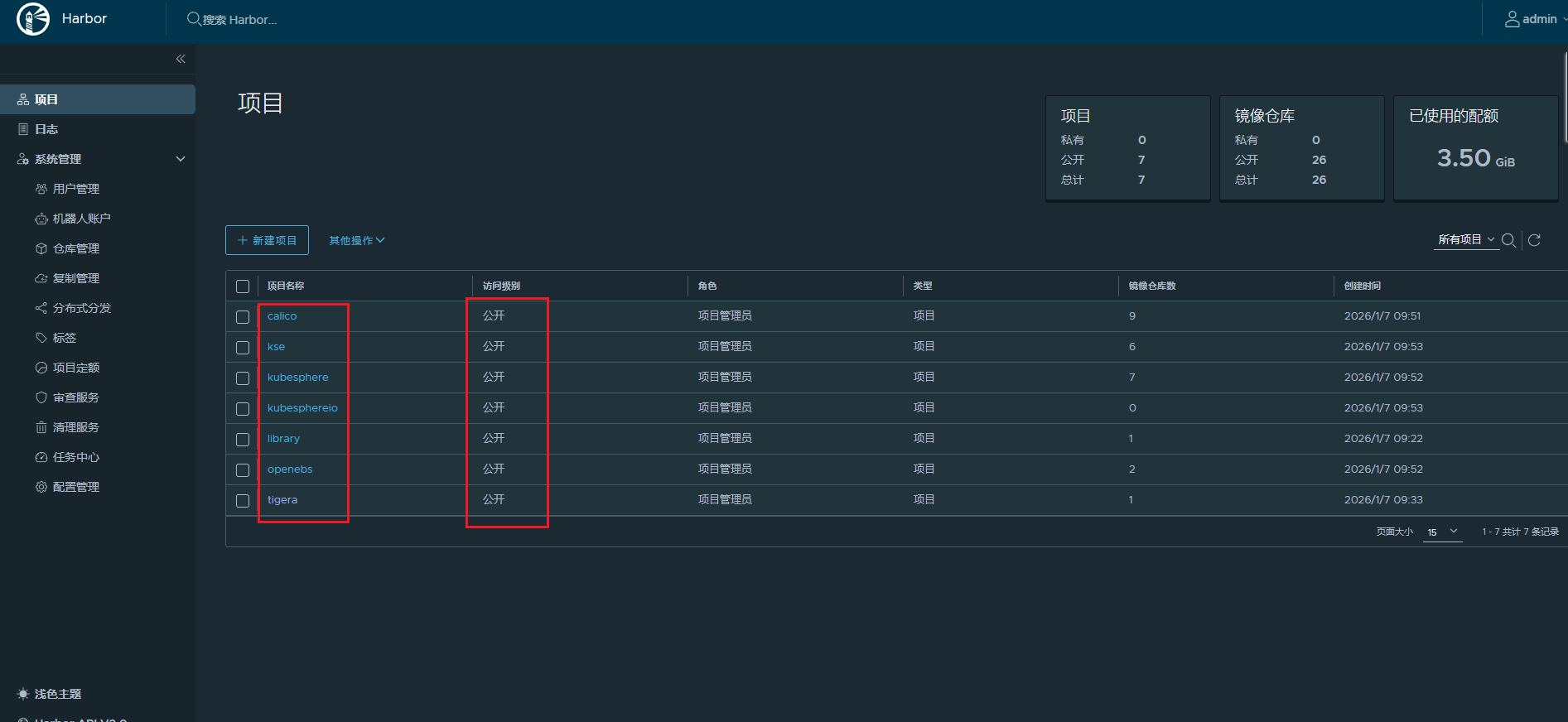The width and height of the screenshot is (1568, 722).
Task: Open the calico project link
Action: pyautogui.click(x=282, y=316)
